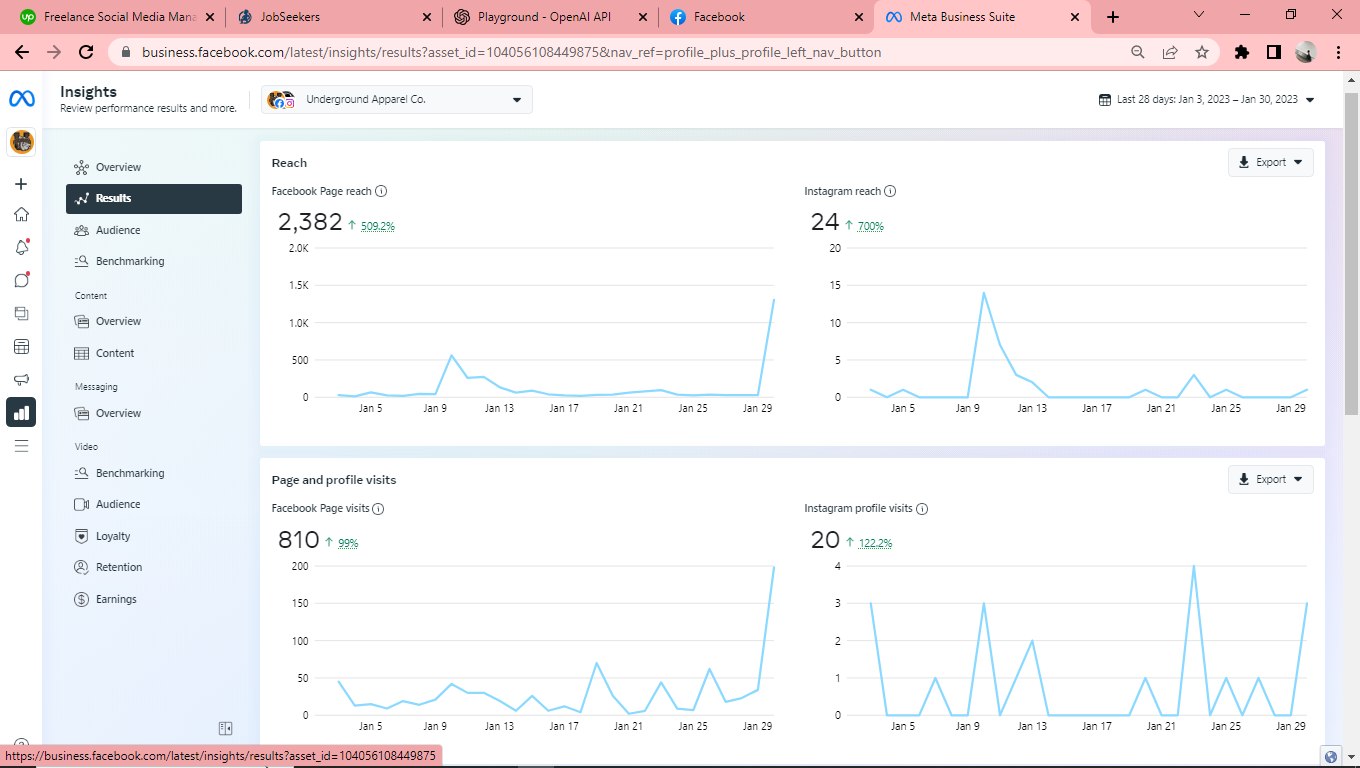Click the 122.2% Instagram profile visits change link
Screen dimensions: 1360x768
click(x=875, y=543)
